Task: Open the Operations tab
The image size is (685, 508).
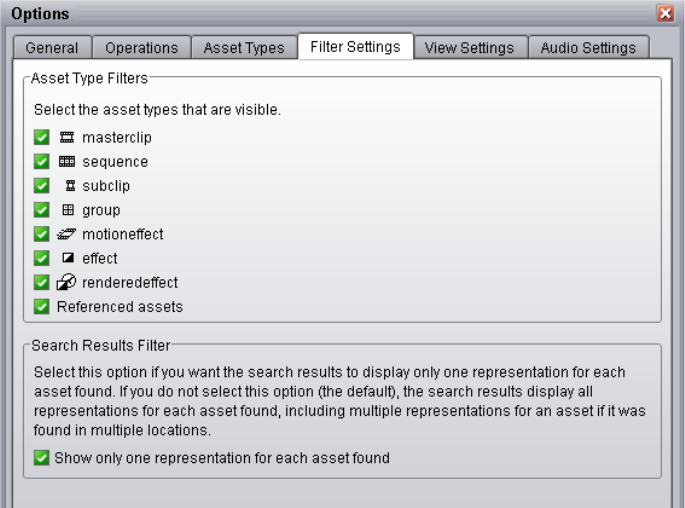Action: click(141, 48)
